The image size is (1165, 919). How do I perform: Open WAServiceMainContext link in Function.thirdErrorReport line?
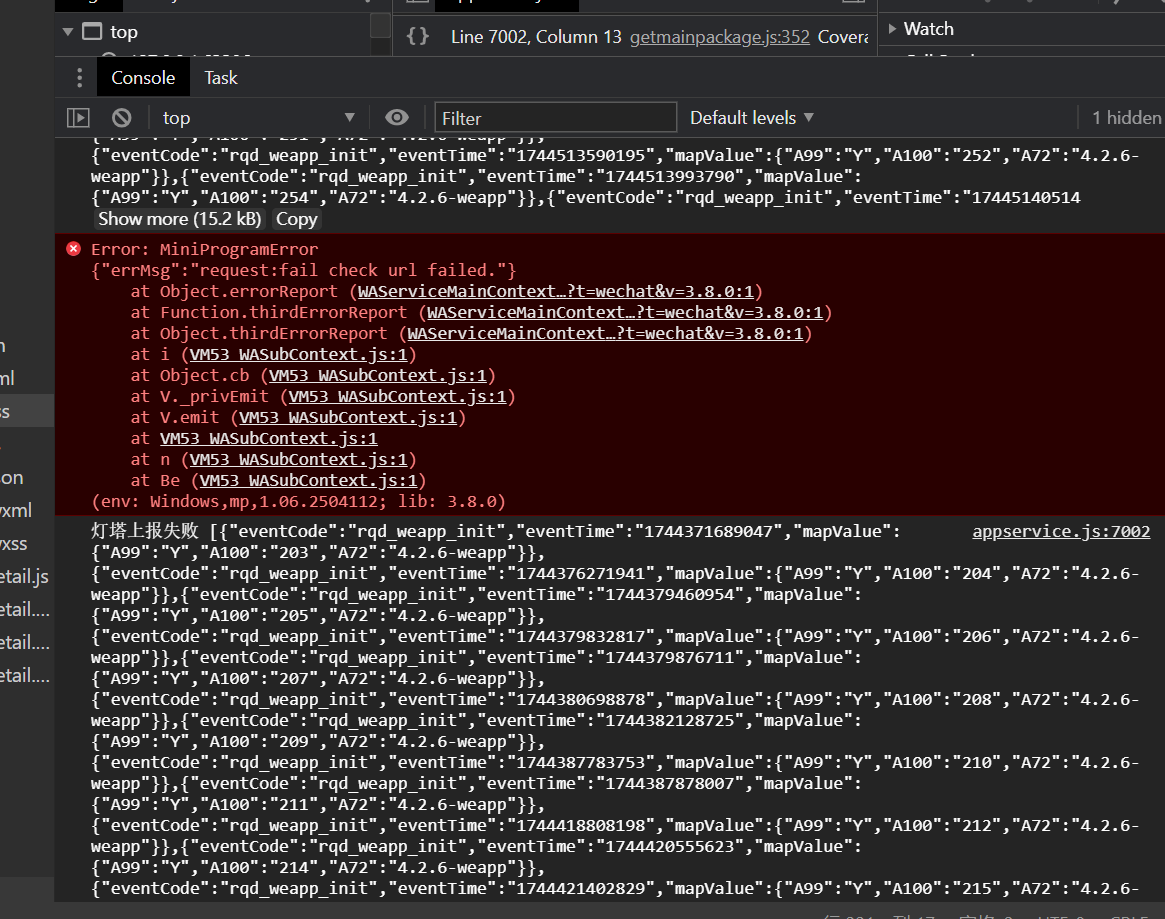tap(625, 312)
